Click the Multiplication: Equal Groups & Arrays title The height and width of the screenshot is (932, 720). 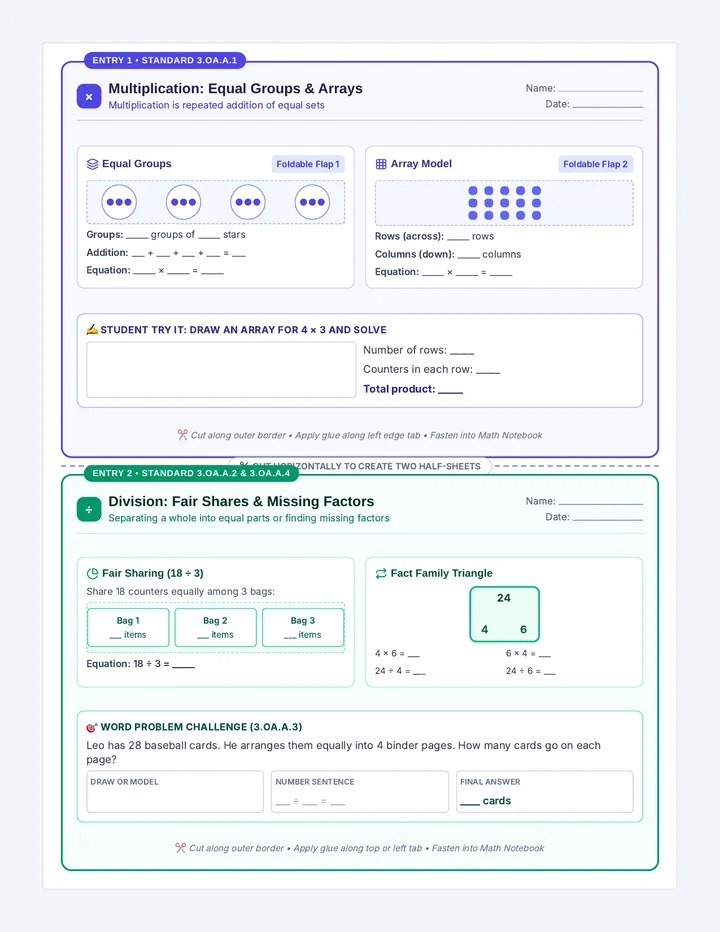[x=235, y=89]
